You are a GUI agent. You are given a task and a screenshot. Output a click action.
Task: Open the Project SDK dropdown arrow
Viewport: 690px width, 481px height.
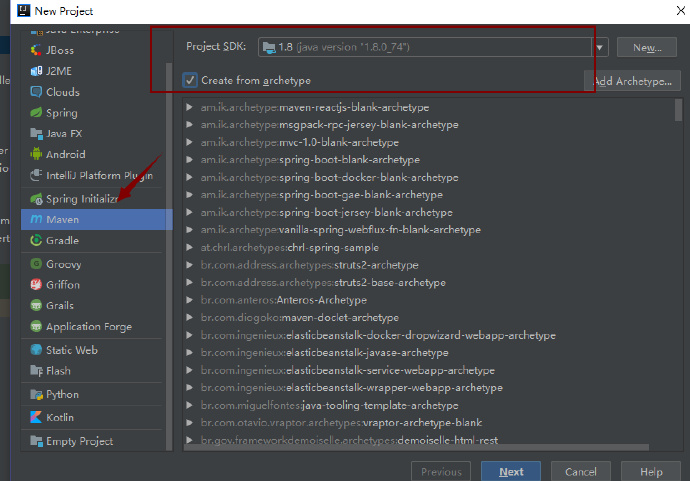pyautogui.click(x=600, y=47)
